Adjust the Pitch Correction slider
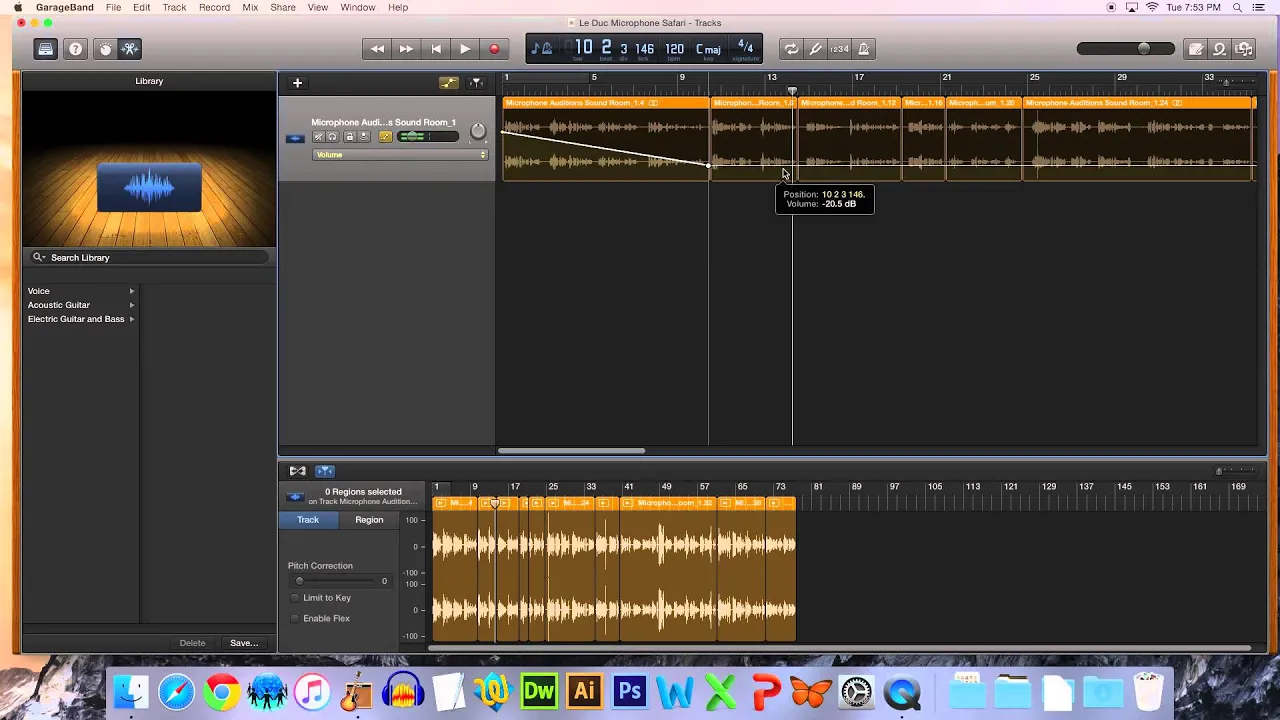This screenshot has height=720, width=1280. coord(336,581)
